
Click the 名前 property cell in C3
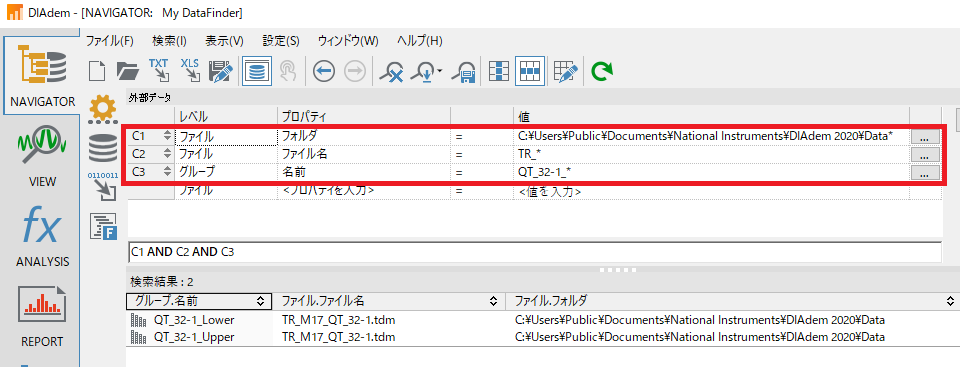click(x=364, y=173)
